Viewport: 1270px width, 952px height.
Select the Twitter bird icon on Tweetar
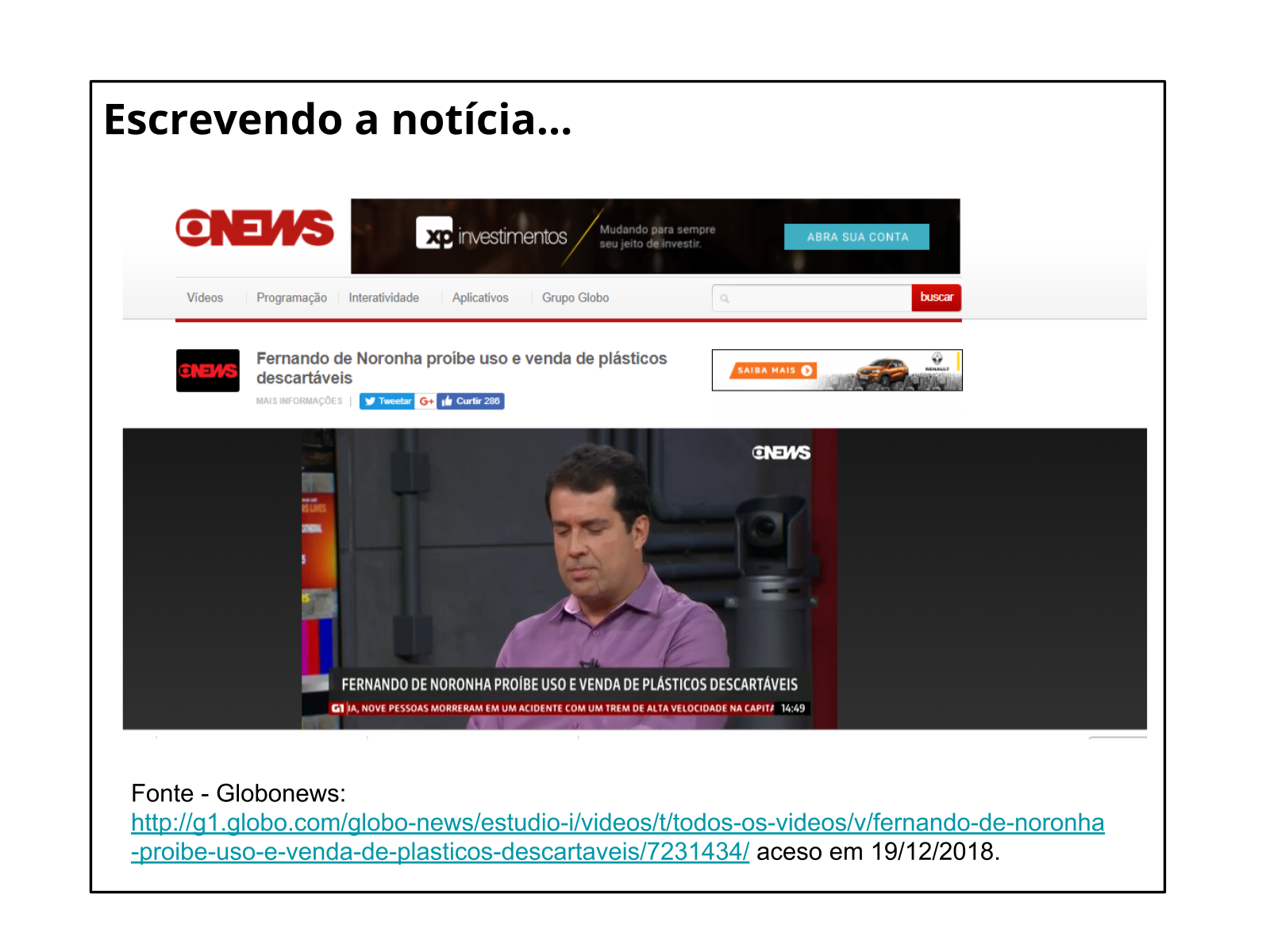(371, 401)
